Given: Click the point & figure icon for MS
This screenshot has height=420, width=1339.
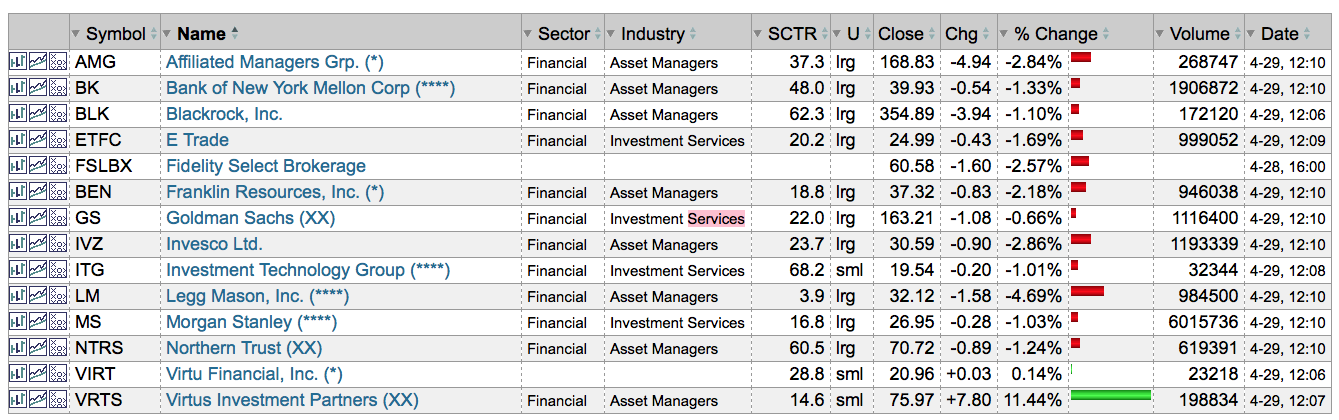Looking at the screenshot, I should click(x=58, y=322).
